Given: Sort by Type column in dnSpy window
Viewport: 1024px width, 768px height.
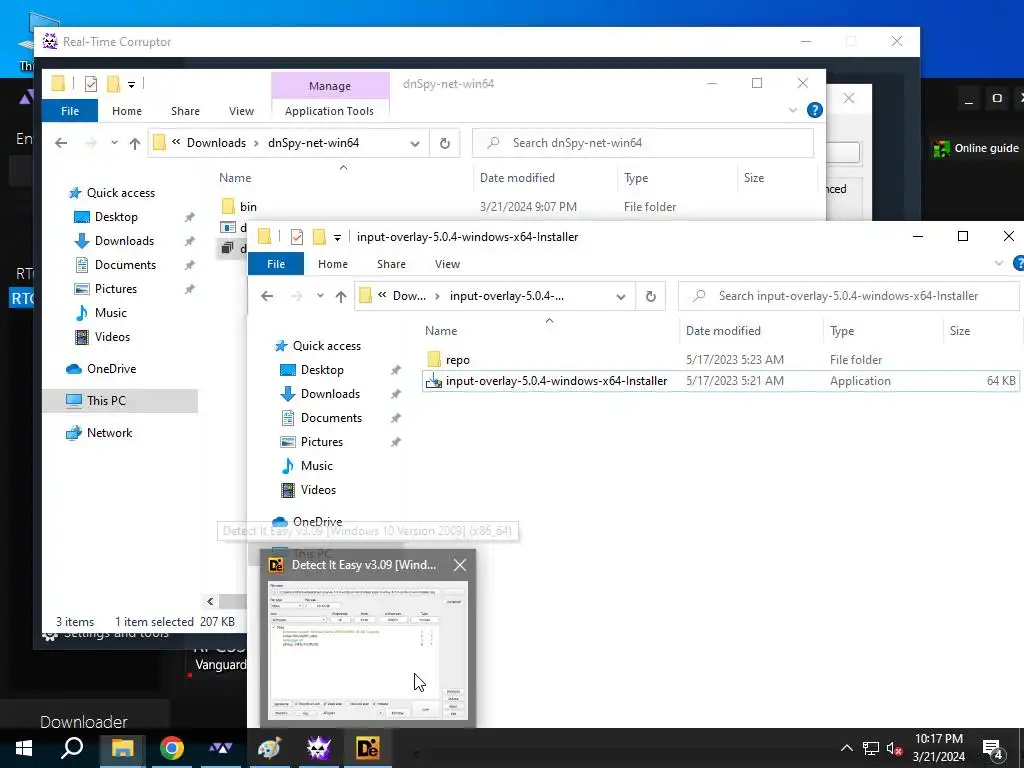Looking at the screenshot, I should (635, 178).
